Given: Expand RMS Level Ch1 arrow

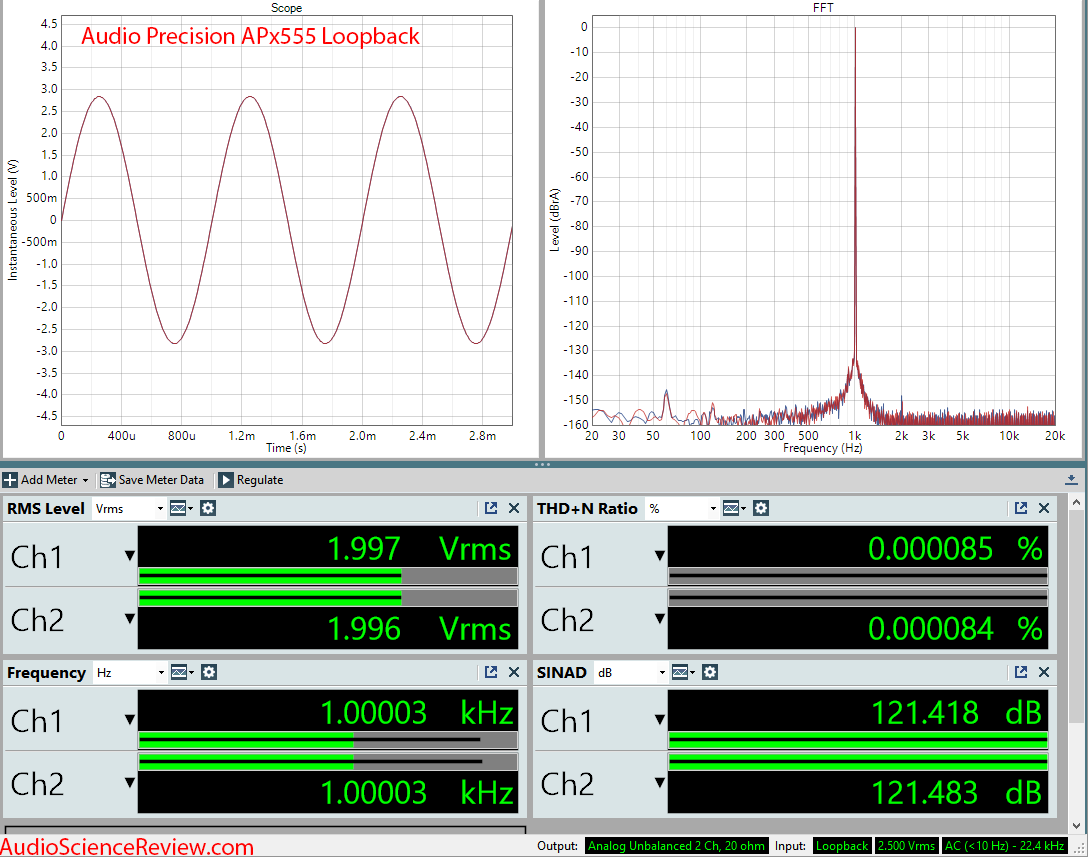Looking at the screenshot, I should (130, 556).
